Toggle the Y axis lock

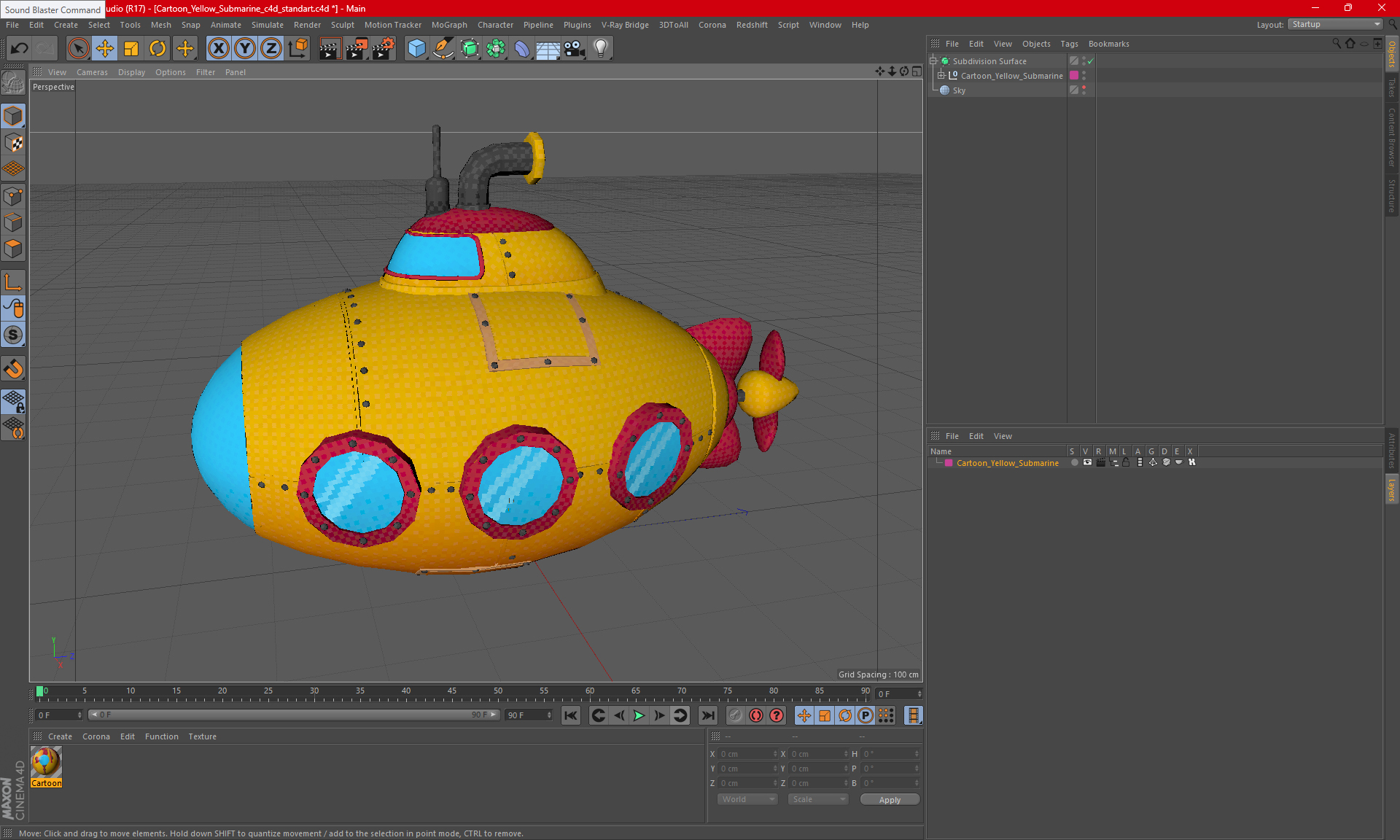(x=245, y=49)
